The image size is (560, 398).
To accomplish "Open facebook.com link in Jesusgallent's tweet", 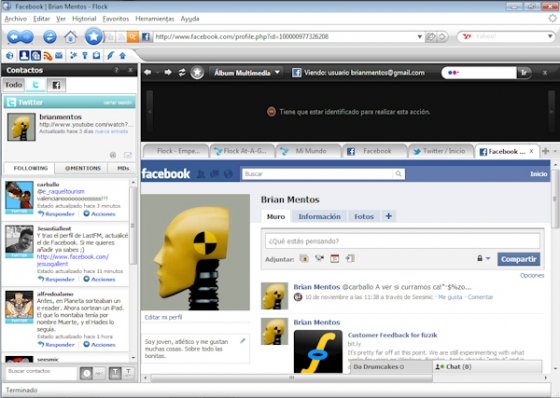I will [x=73, y=260].
